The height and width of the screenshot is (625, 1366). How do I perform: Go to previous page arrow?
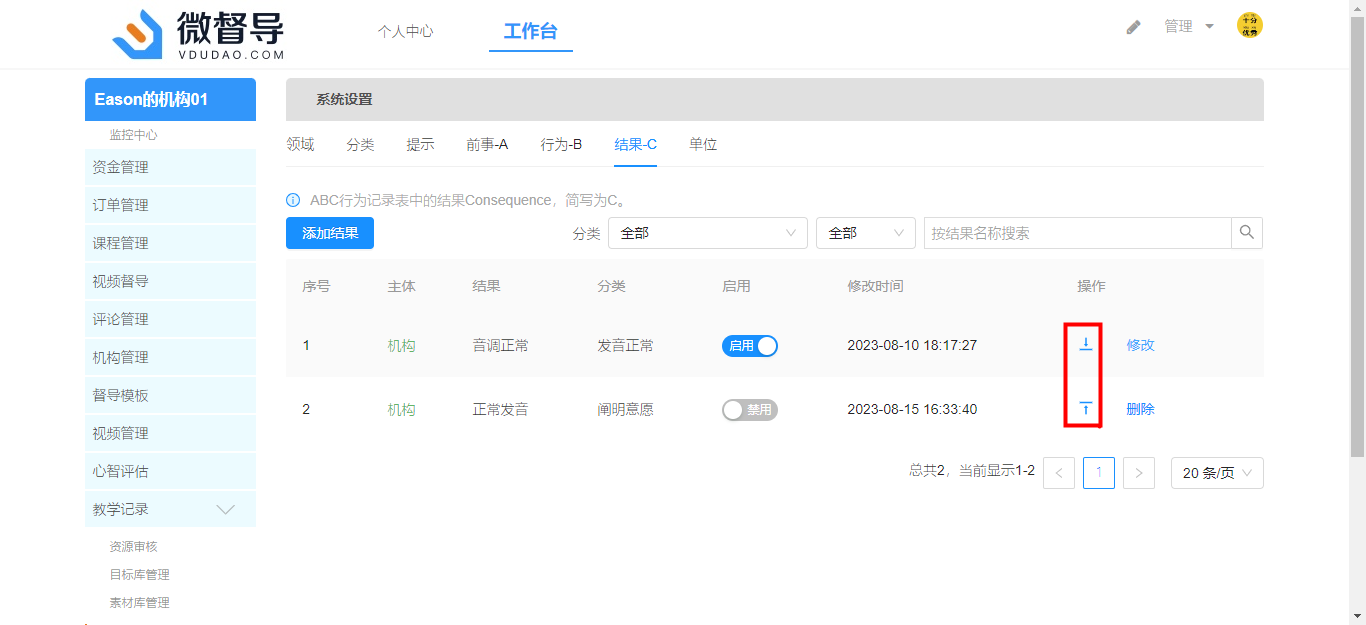point(1059,473)
